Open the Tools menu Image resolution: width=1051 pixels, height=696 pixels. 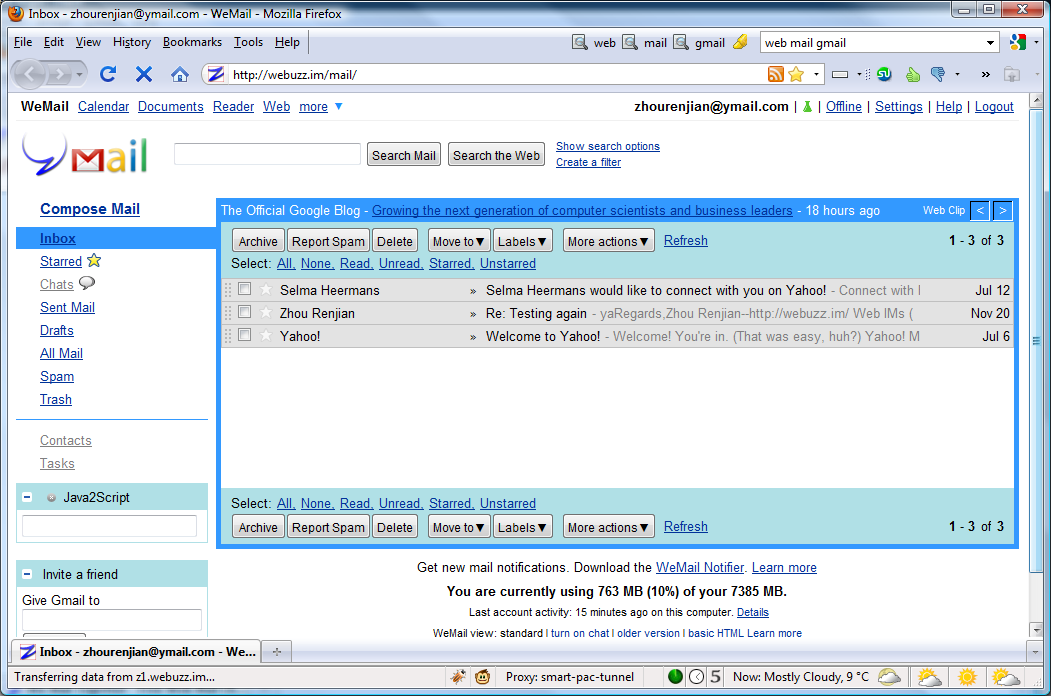tap(248, 42)
